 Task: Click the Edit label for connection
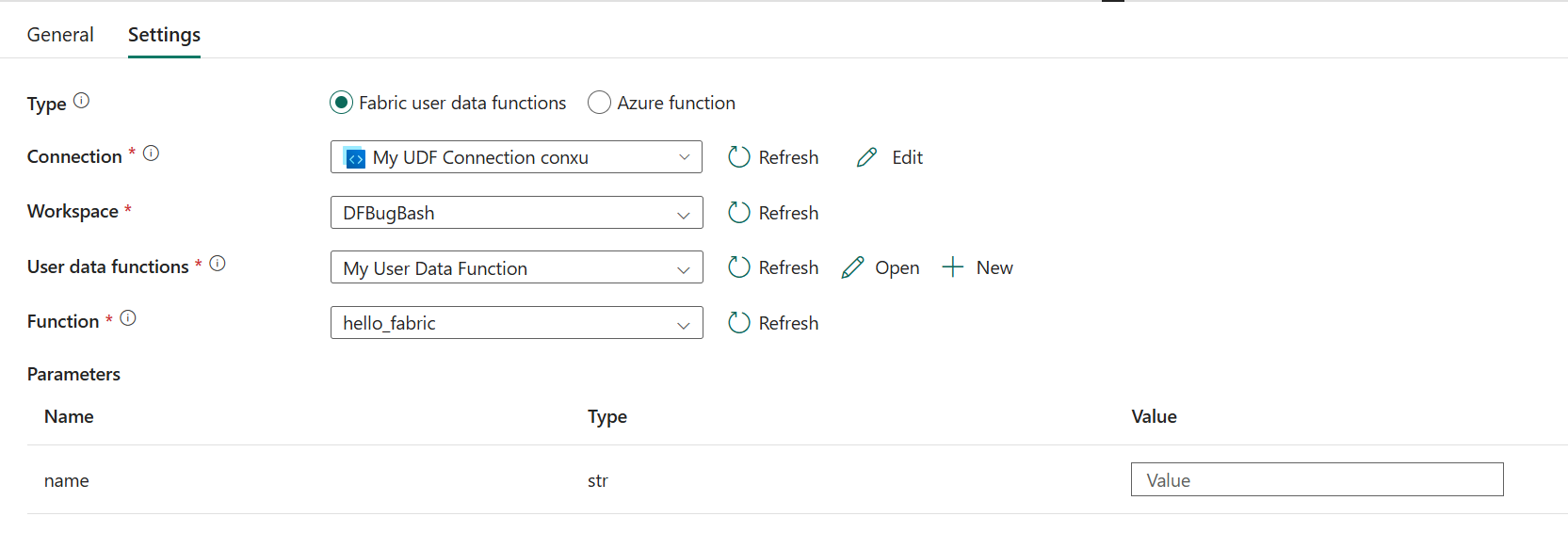point(907,157)
